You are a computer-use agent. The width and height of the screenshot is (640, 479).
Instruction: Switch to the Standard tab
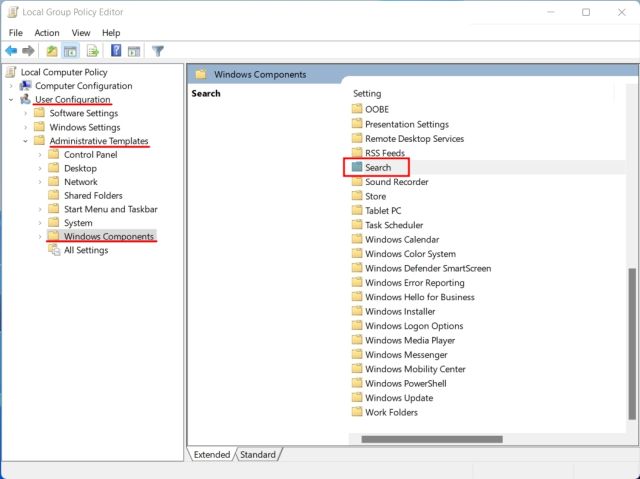click(257, 455)
